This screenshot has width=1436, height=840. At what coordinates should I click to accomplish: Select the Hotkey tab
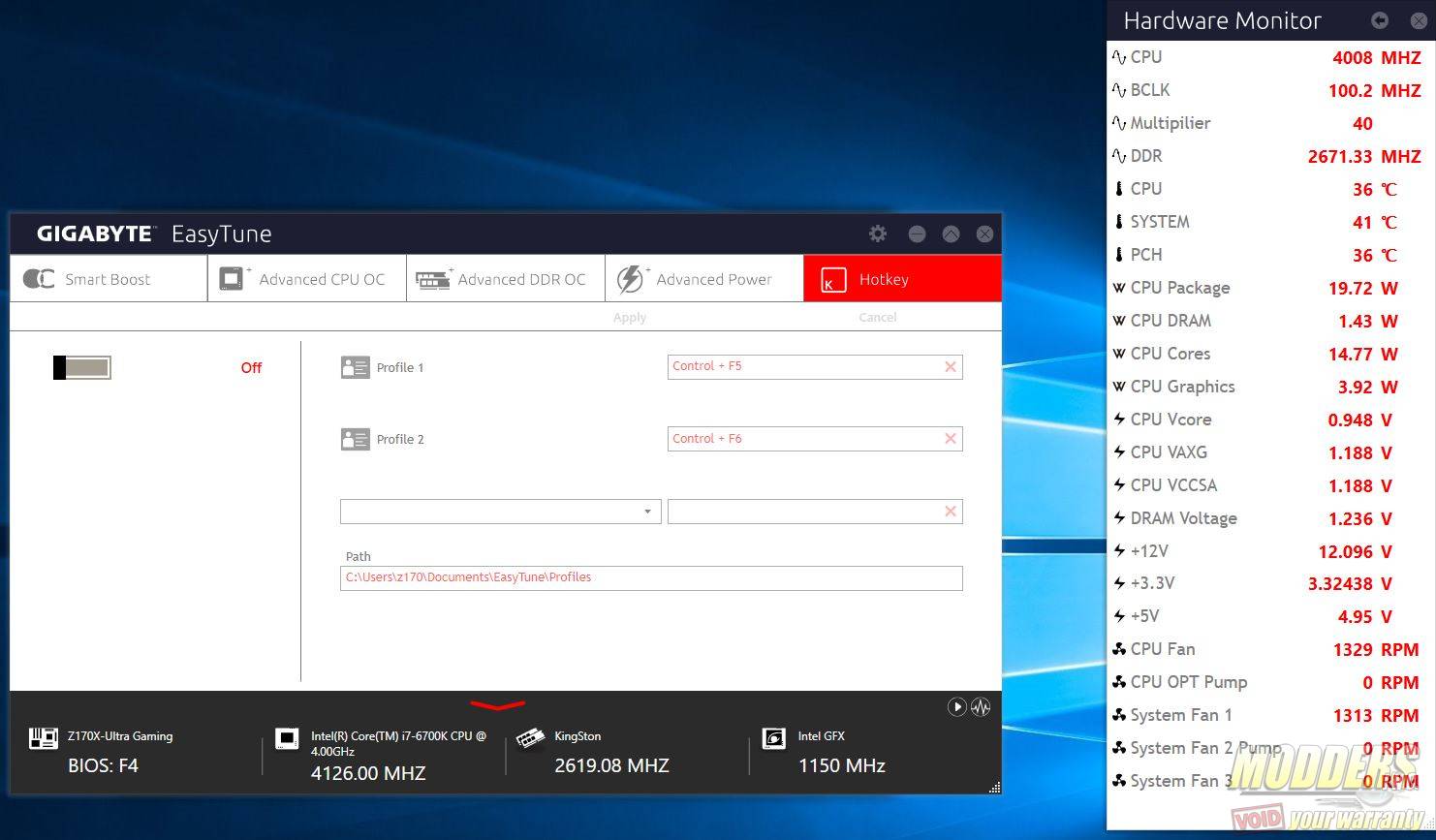click(x=902, y=278)
